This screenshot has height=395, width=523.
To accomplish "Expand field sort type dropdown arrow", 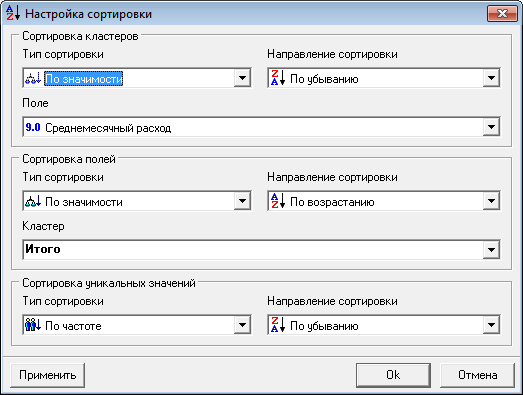I will coord(242,201).
